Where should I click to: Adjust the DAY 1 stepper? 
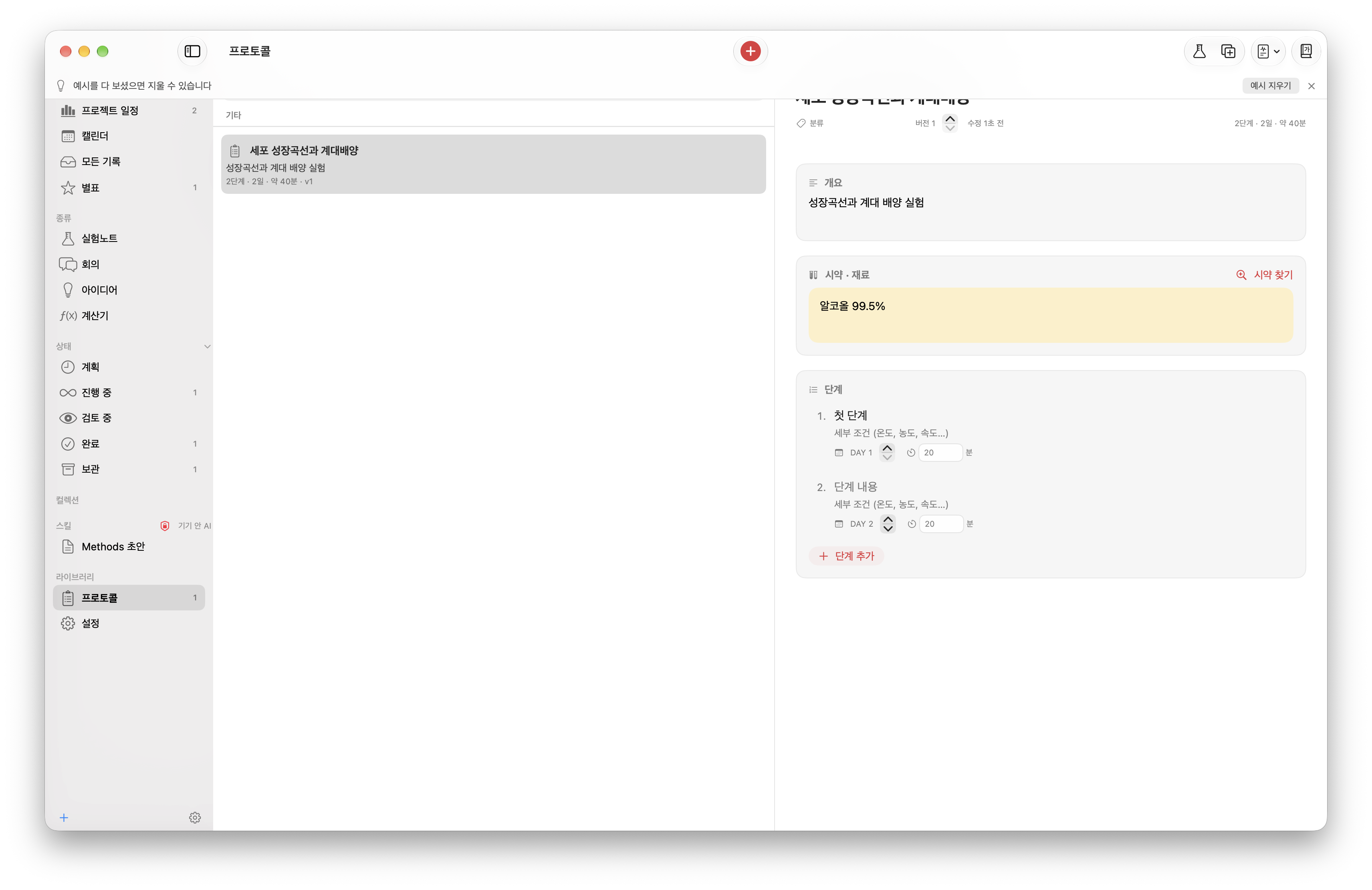click(x=887, y=453)
